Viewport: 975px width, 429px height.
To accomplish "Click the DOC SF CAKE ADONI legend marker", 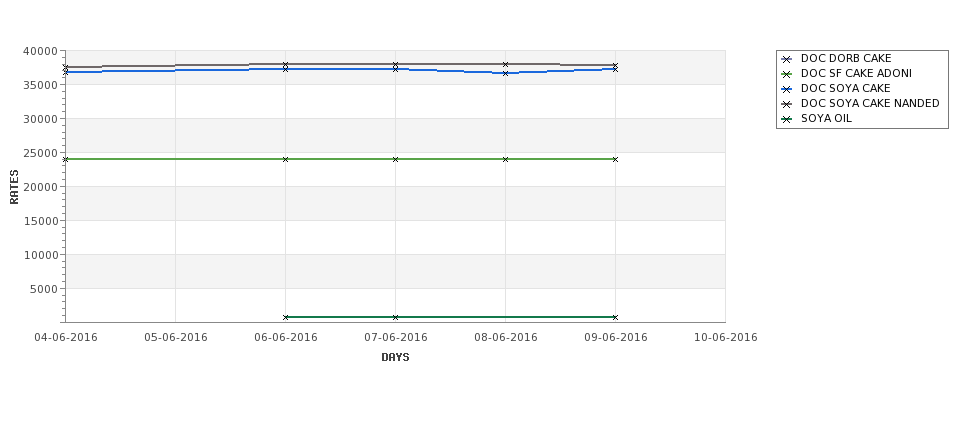I will click(x=787, y=74).
